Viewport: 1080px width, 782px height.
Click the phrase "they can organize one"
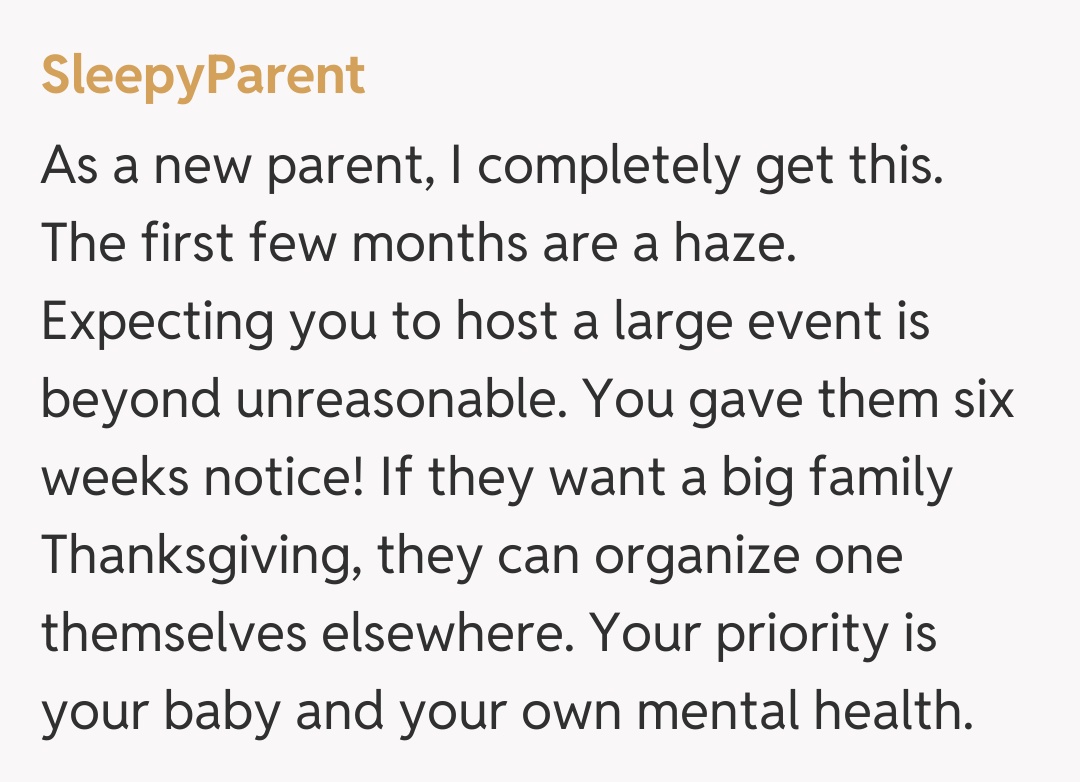(640, 557)
